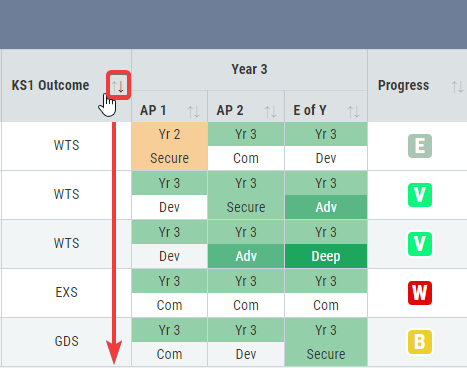Viewport: 467px width, 368px height.
Task: Sort the AP 2 column
Action: coord(270,112)
